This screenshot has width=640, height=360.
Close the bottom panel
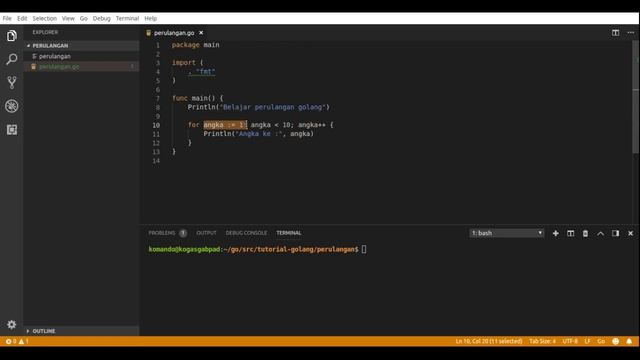630,233
